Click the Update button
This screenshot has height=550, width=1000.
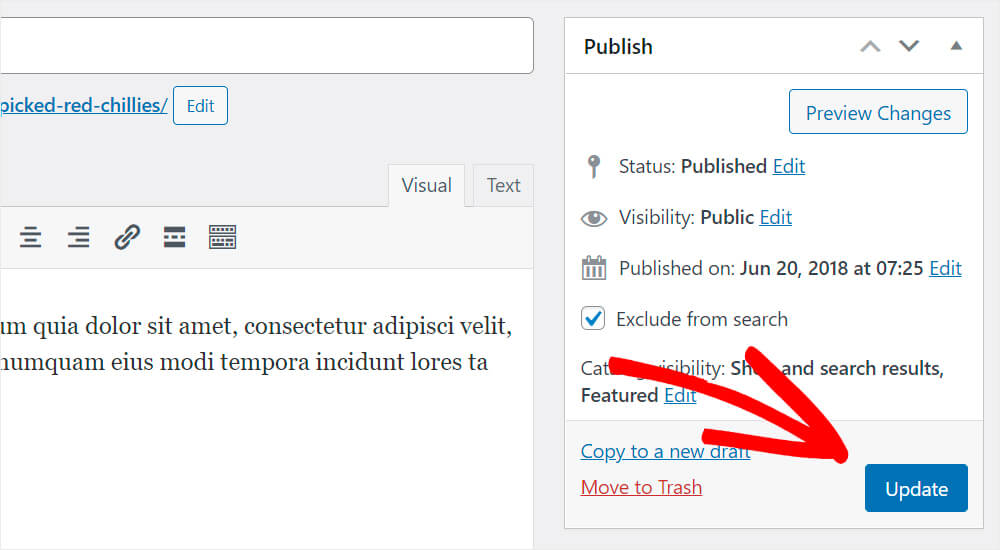916,488
